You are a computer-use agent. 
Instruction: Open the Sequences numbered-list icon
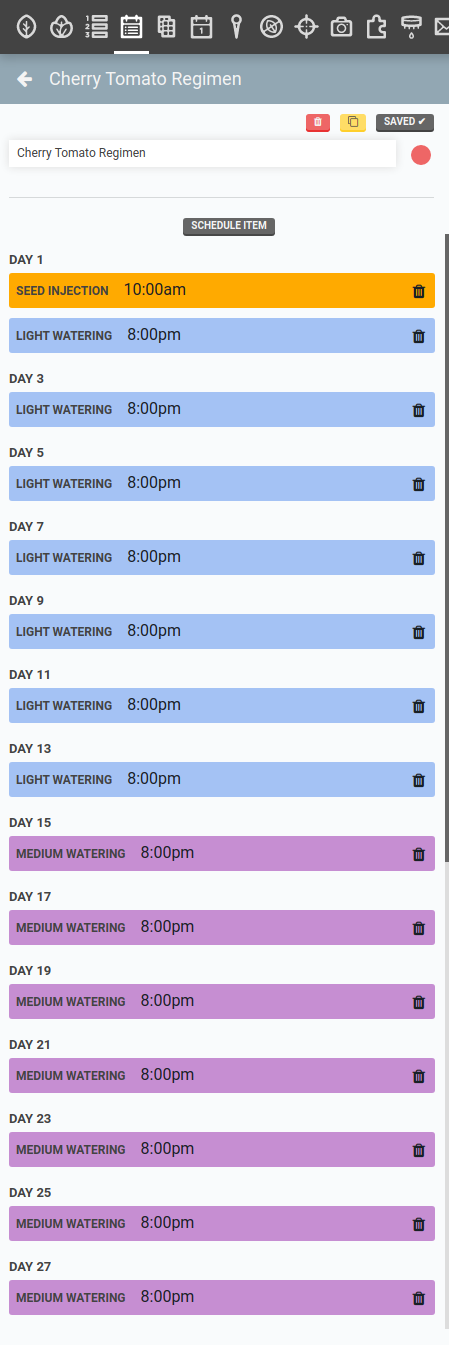coord(96,27)
